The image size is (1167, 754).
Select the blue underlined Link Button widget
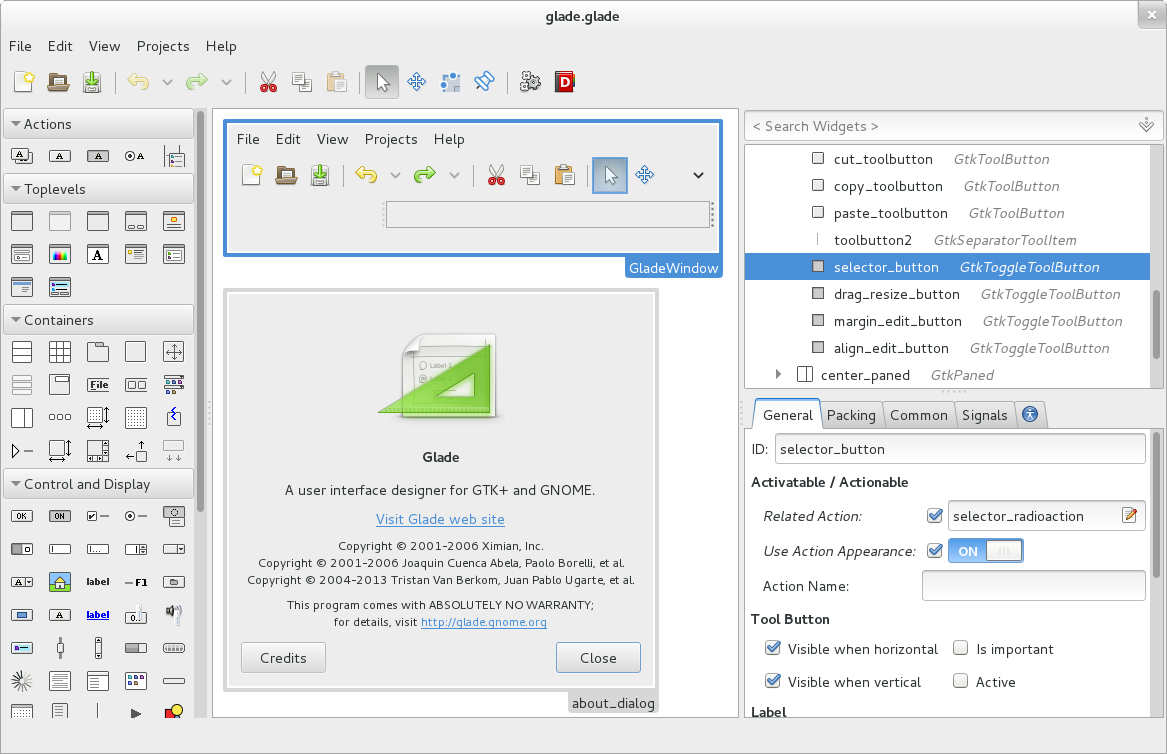click(97, 615)
